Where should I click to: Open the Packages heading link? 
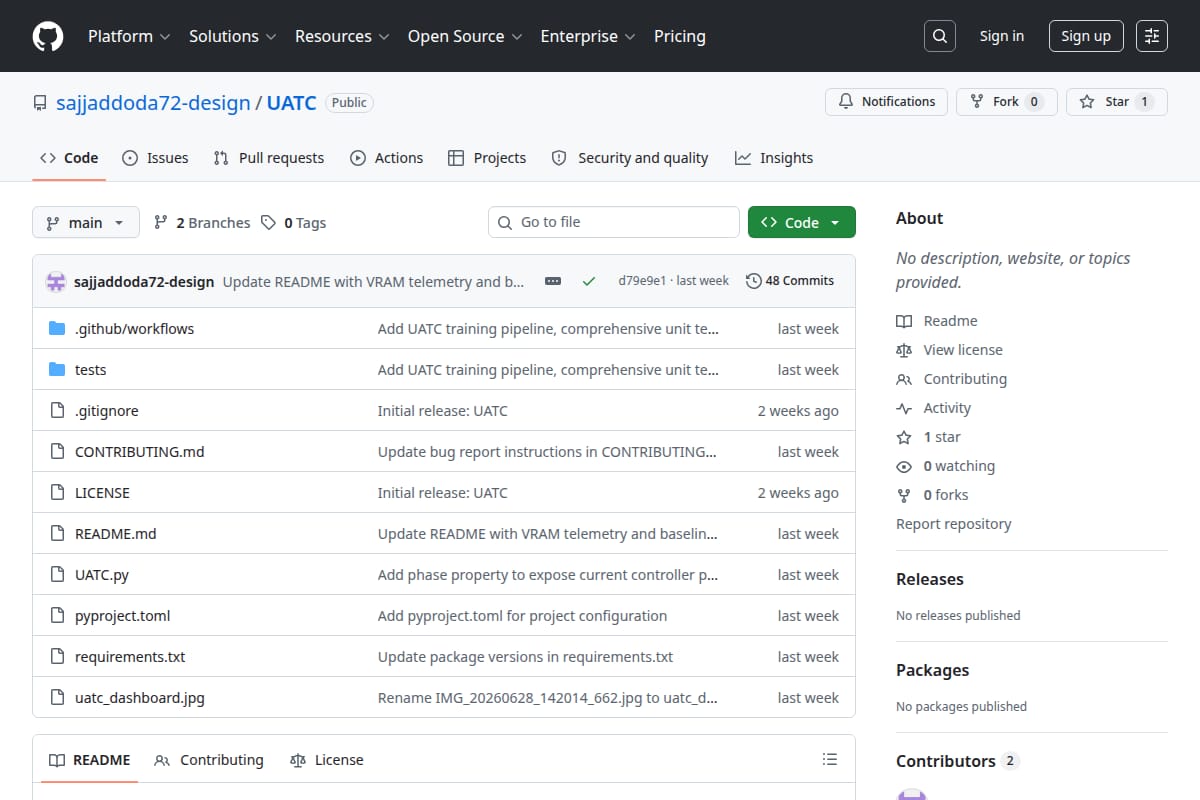click(933, 670)
